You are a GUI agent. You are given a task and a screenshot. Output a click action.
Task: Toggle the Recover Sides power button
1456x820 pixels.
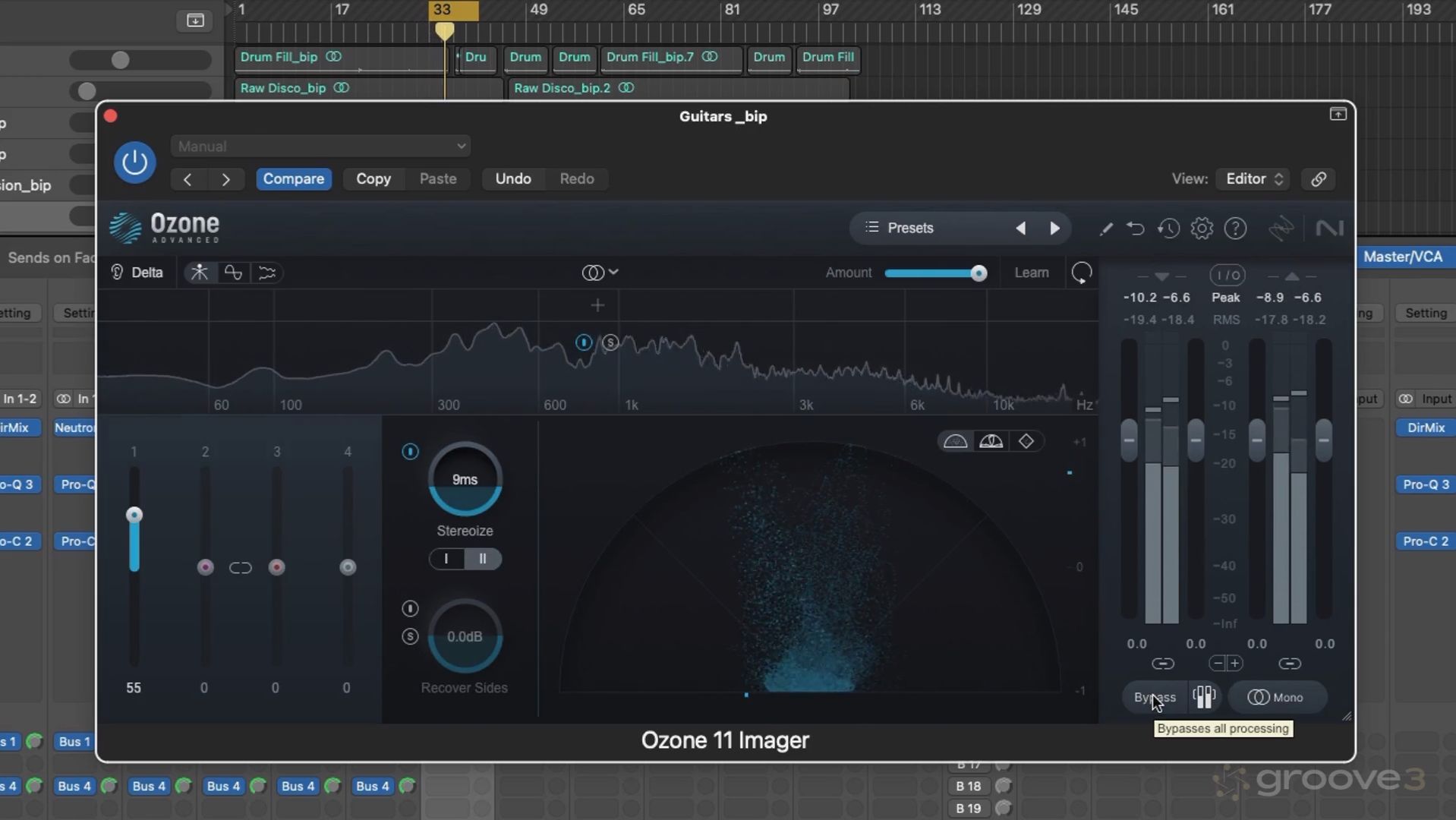410,608
